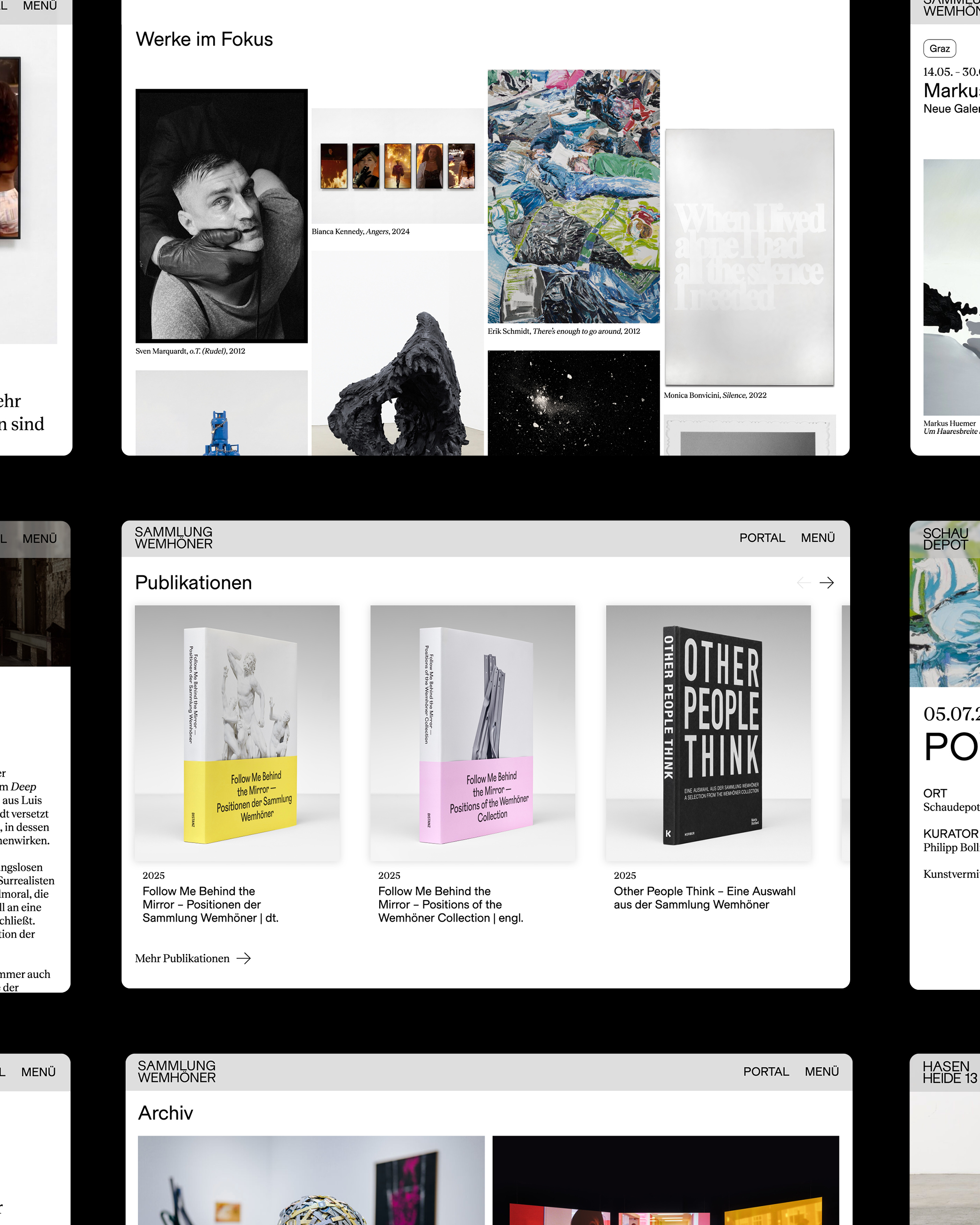The width and height of the screenshot is (980, 1225).
Task: Click the previous arrow in Publikationen carousel
Action: click(803, 582)
